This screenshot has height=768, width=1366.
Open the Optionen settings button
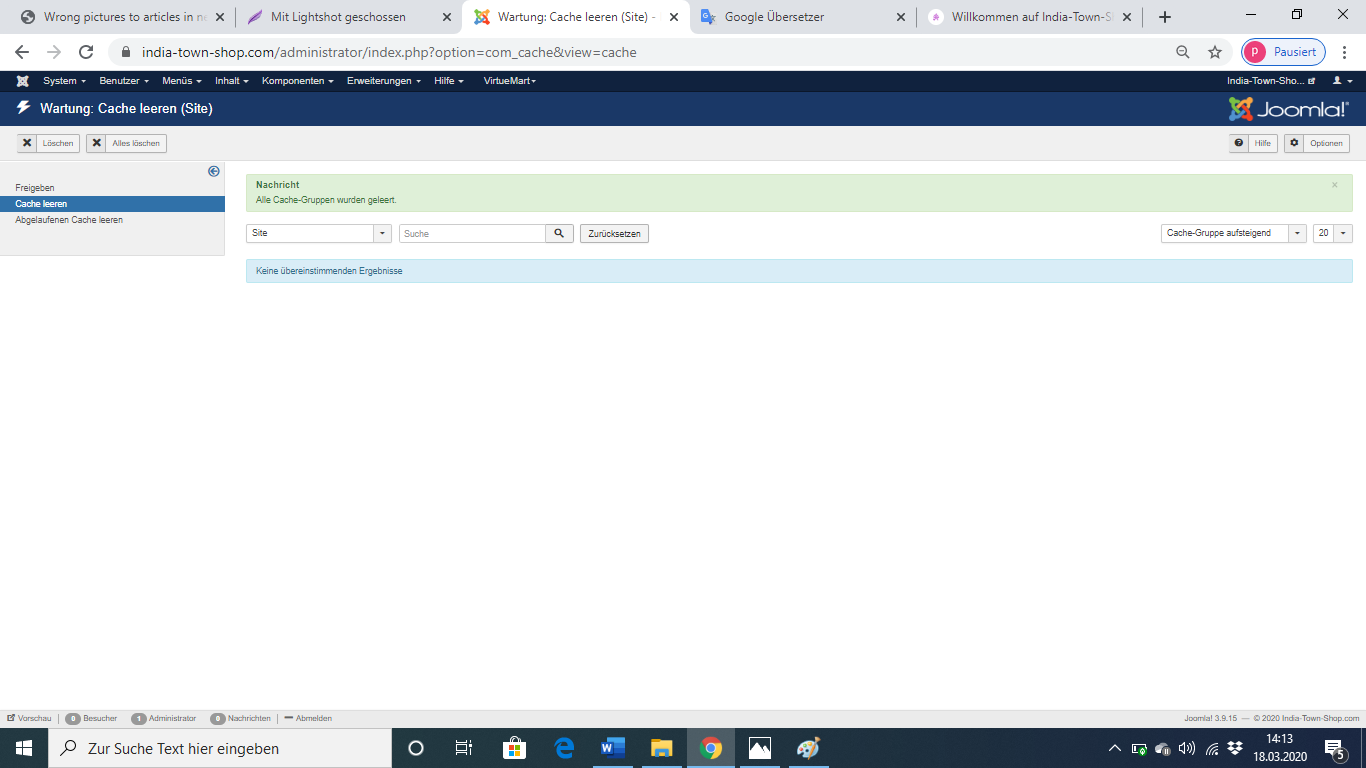click(x=1317, y=143)
